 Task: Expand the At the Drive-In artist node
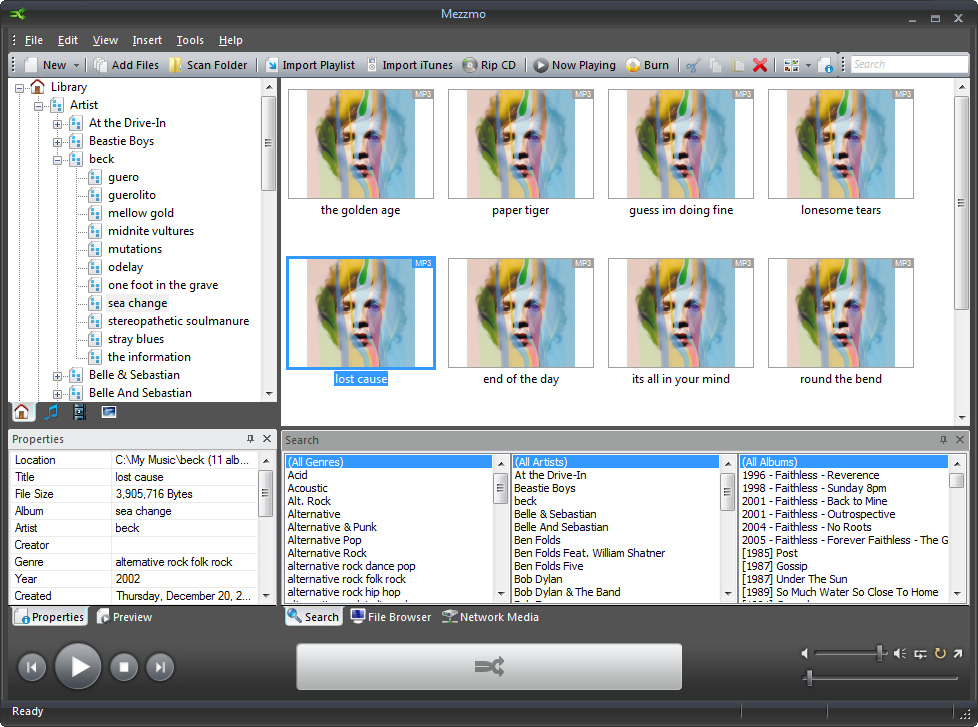pyautogui.click(x=57, y=124)
